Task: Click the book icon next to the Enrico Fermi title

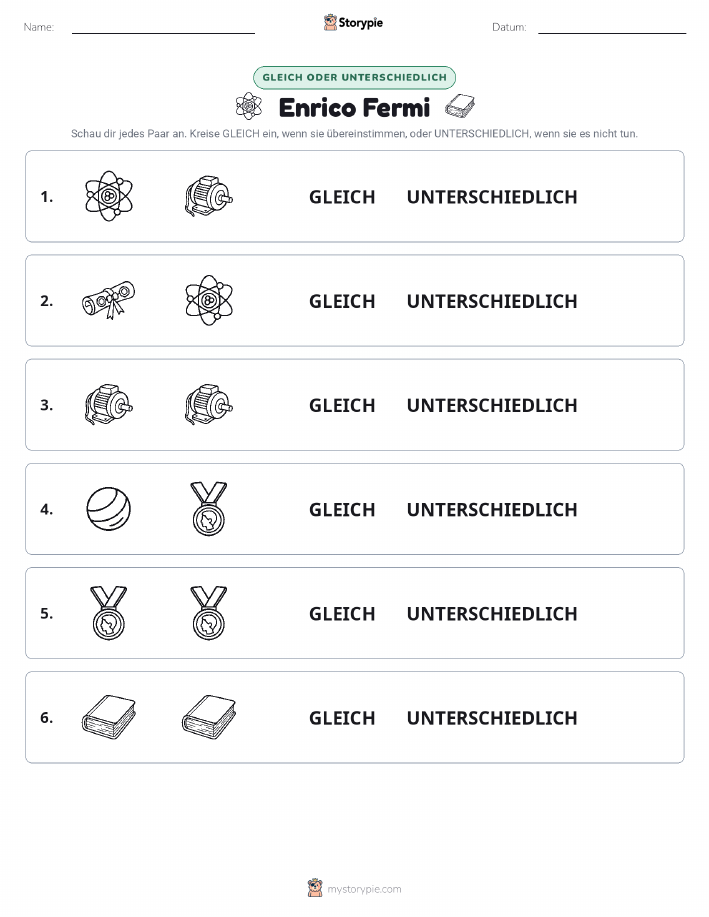Action: (460, 106)
